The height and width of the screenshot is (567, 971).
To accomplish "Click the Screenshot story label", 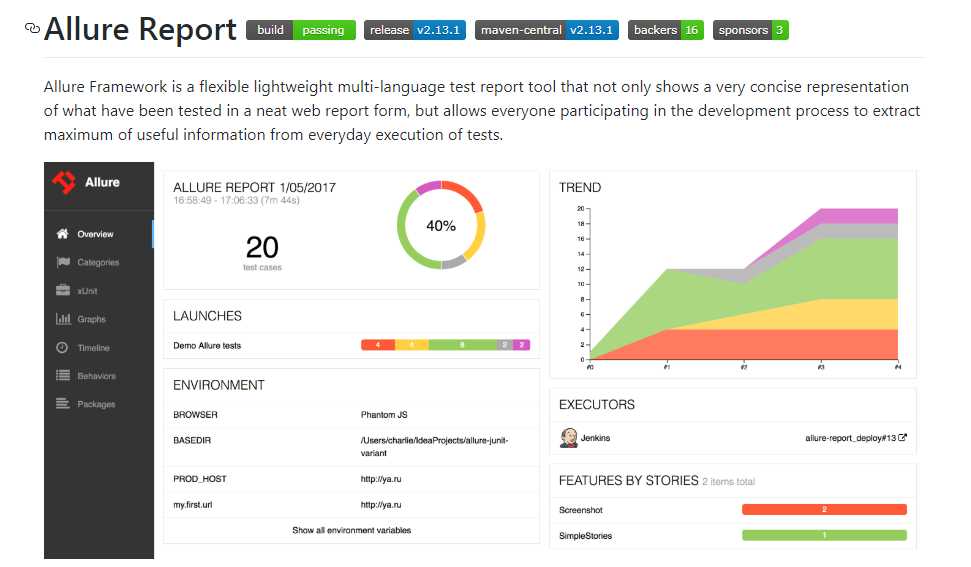I will tap(581, 510).
